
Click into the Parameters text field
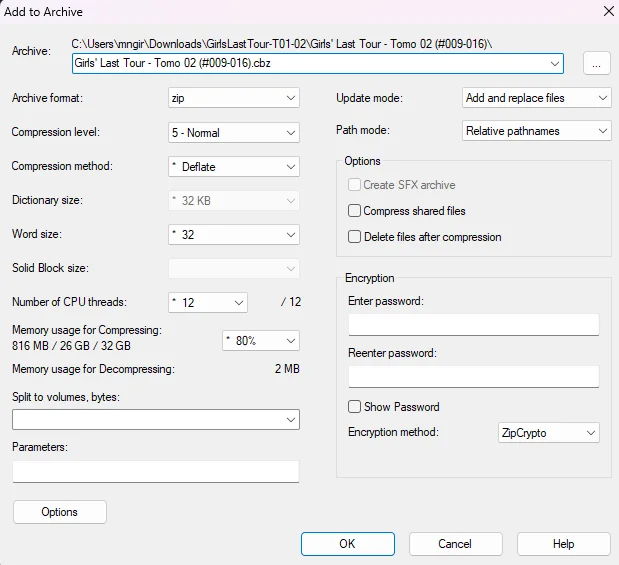point(156,472)
